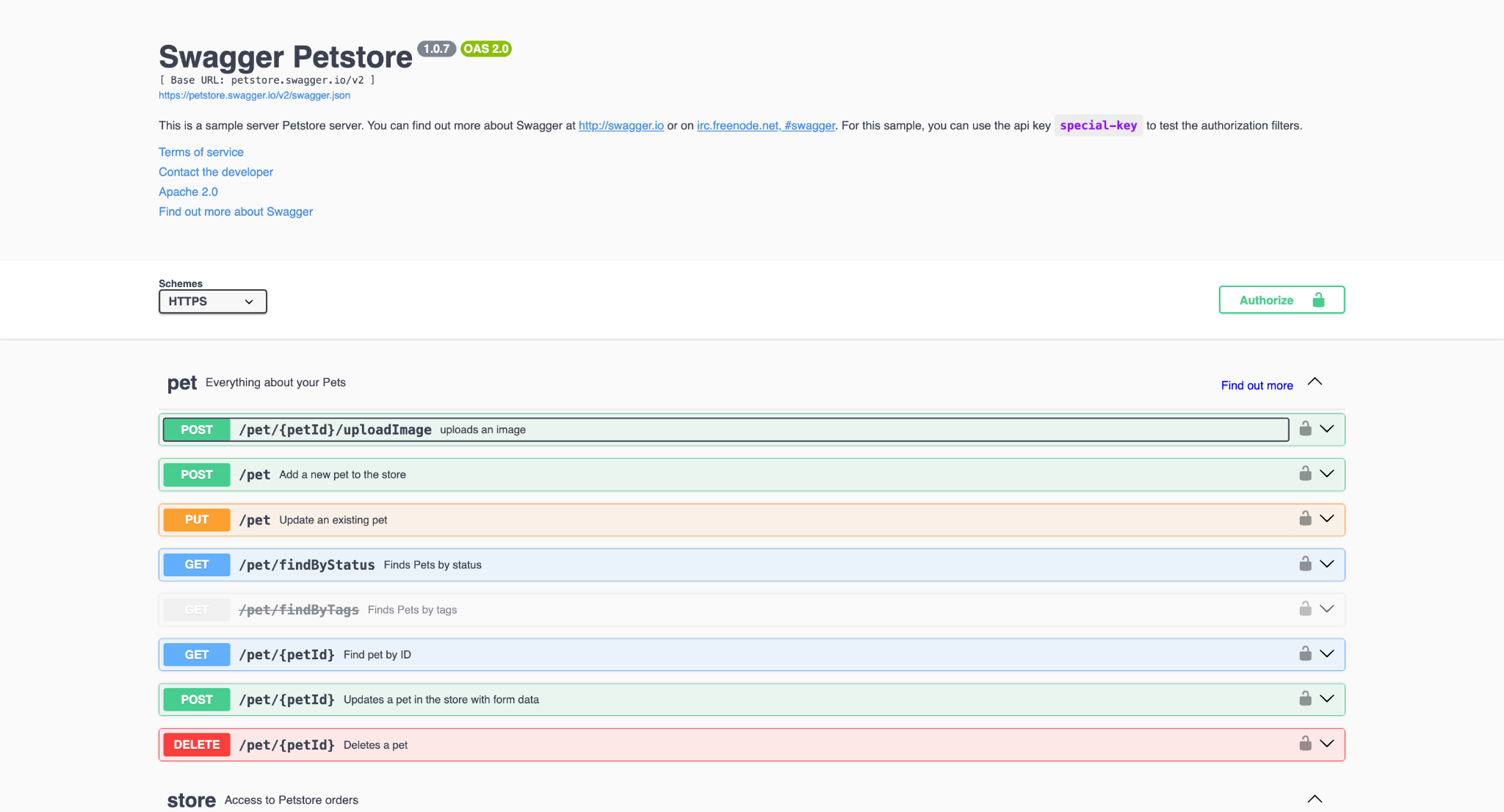Click the special-key code text
This screenshot has height=812, width=1504.
[x=1099, y=126]
